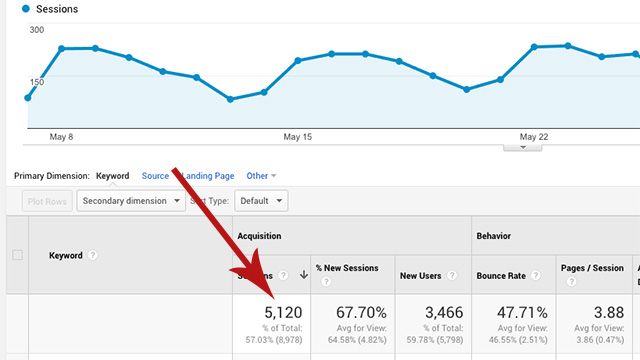Open the Pages / Session help icon
The width and height of the screenshot is (640, 360).
571,281
